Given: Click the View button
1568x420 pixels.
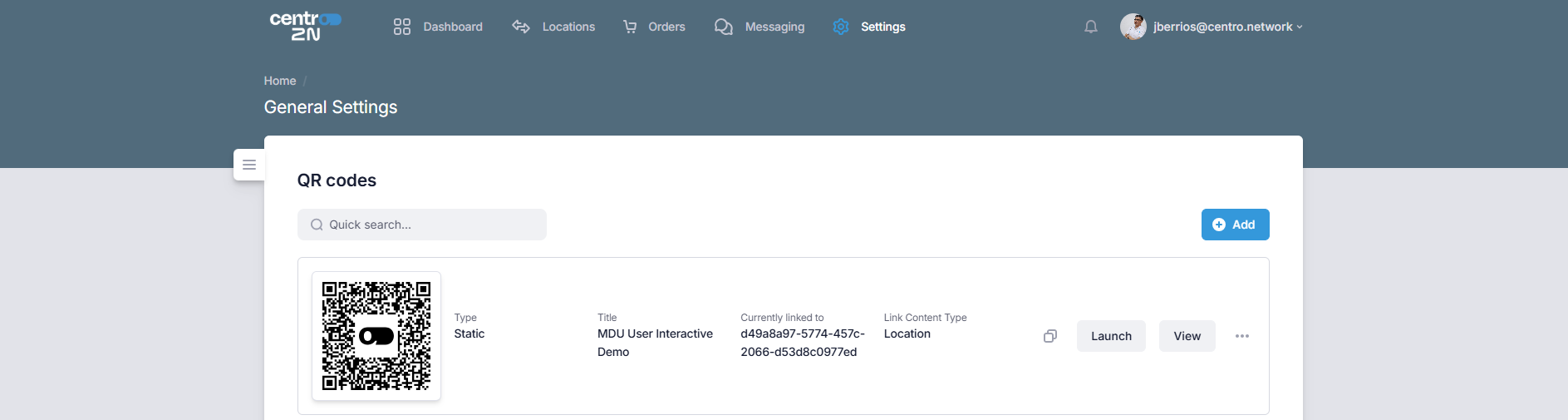Looking at the screenshot, I should pyautogui.click(x=1187, y=336).
